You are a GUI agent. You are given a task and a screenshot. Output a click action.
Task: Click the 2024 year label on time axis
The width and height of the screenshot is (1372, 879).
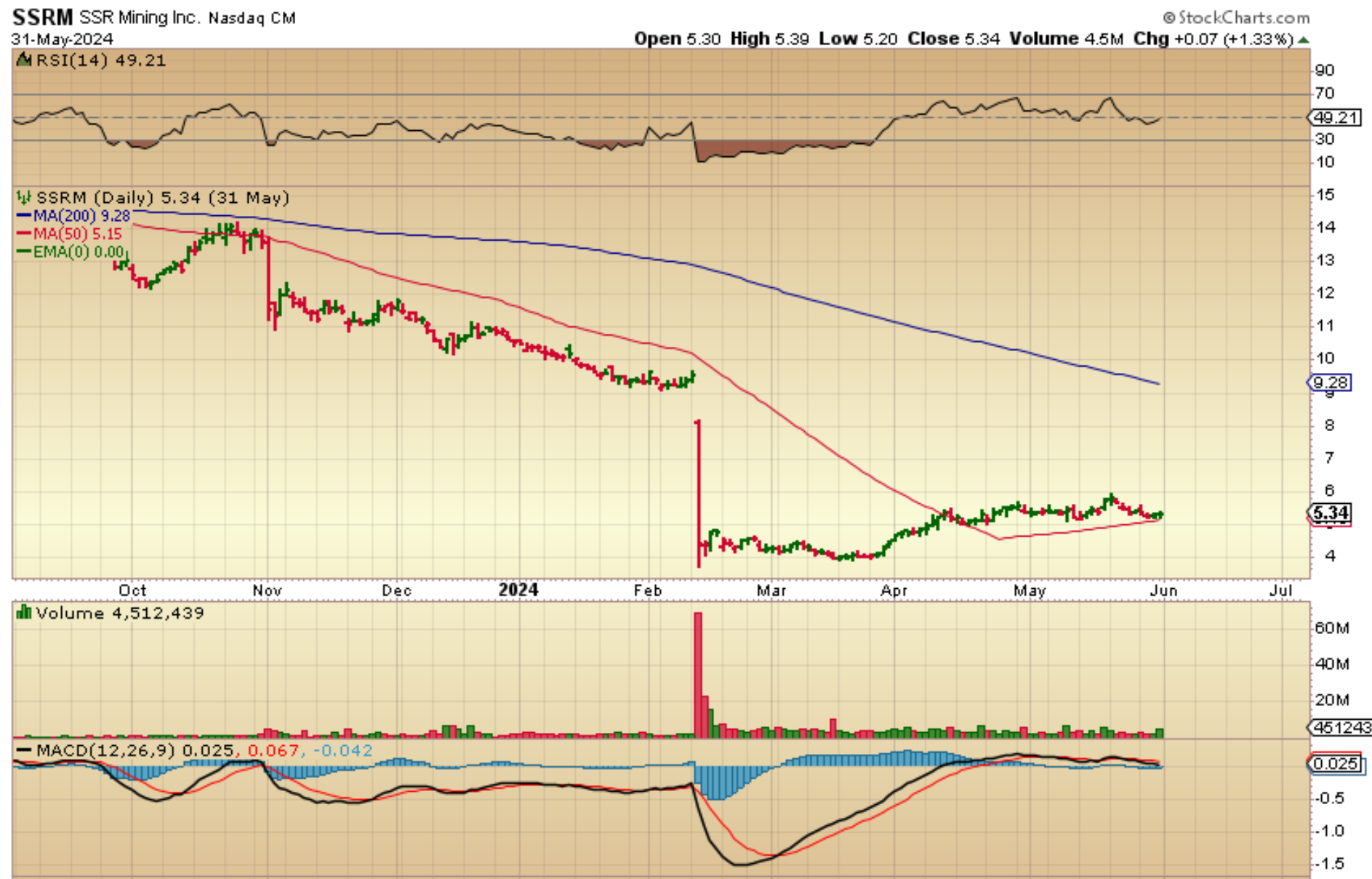518,590
